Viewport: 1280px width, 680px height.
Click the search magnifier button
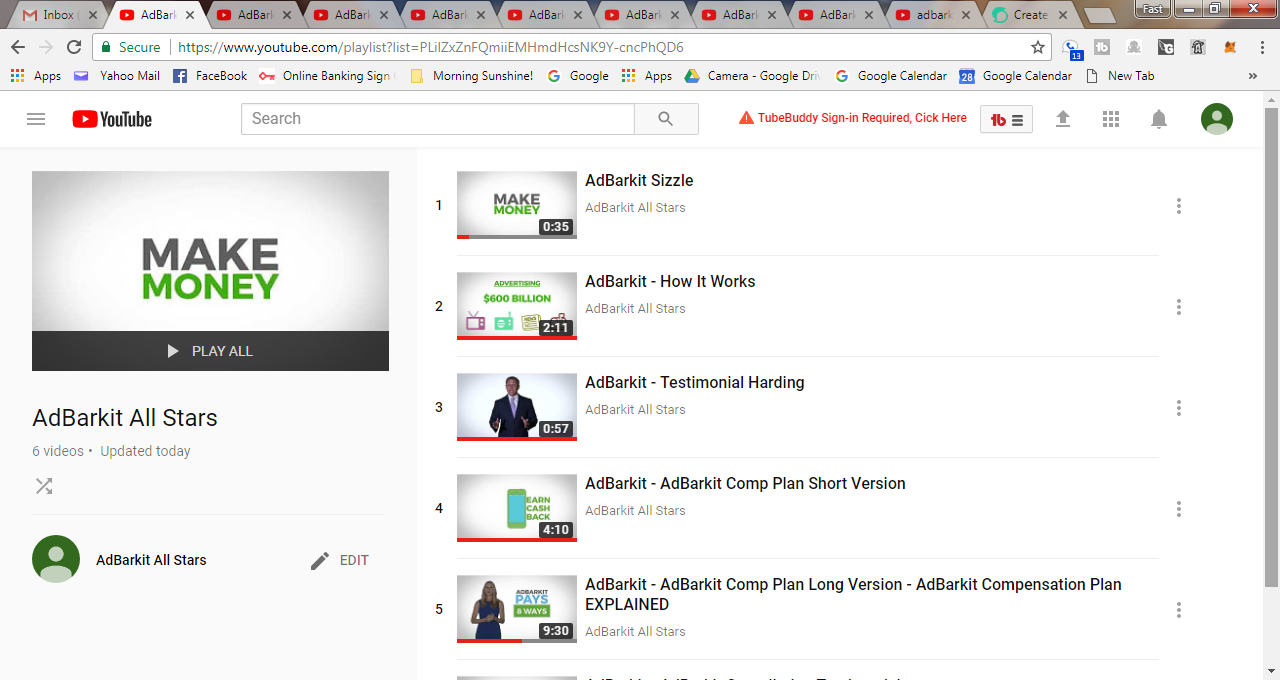(x=666, y=119)
